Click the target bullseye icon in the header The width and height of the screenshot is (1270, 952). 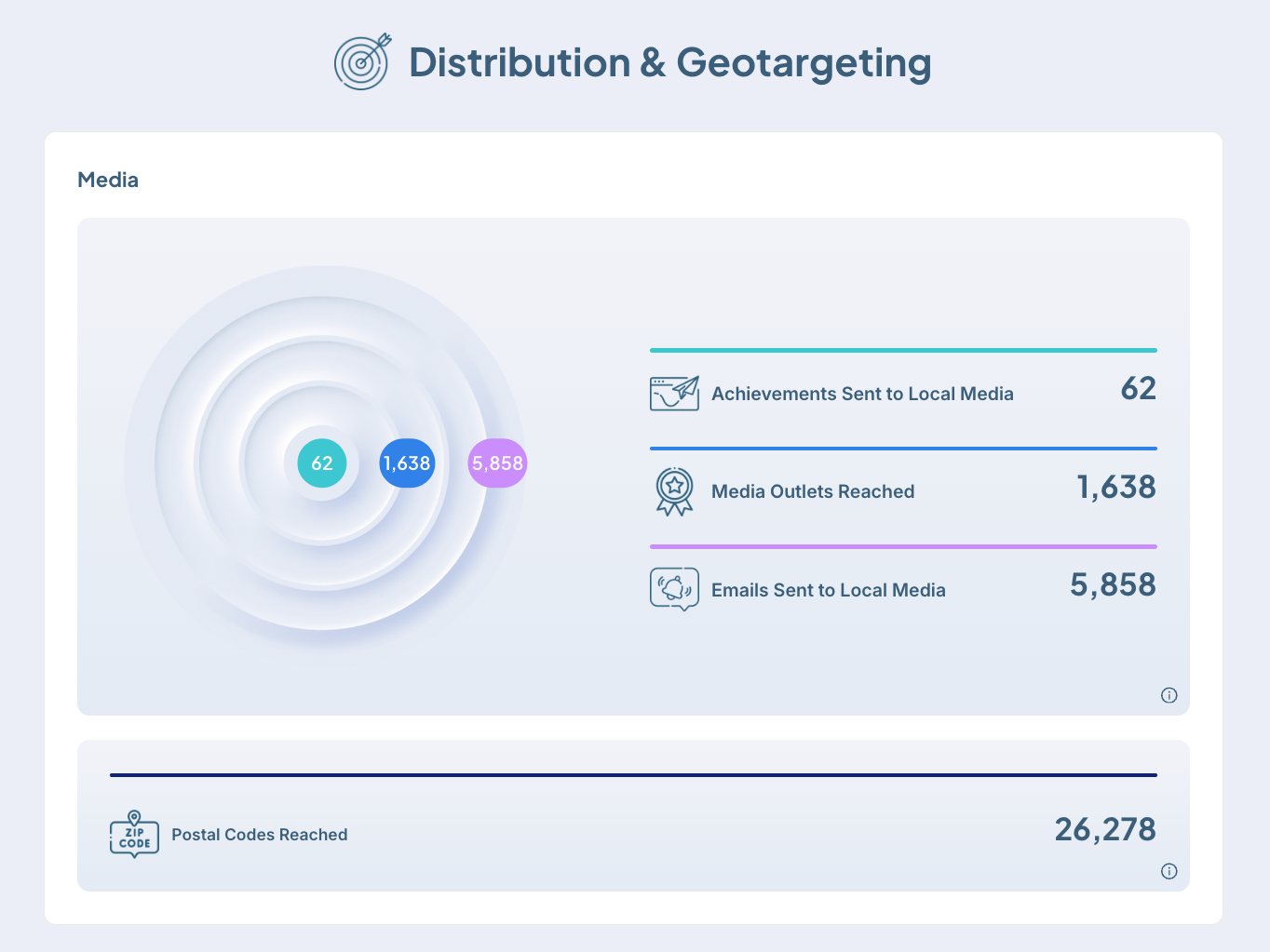362,62
